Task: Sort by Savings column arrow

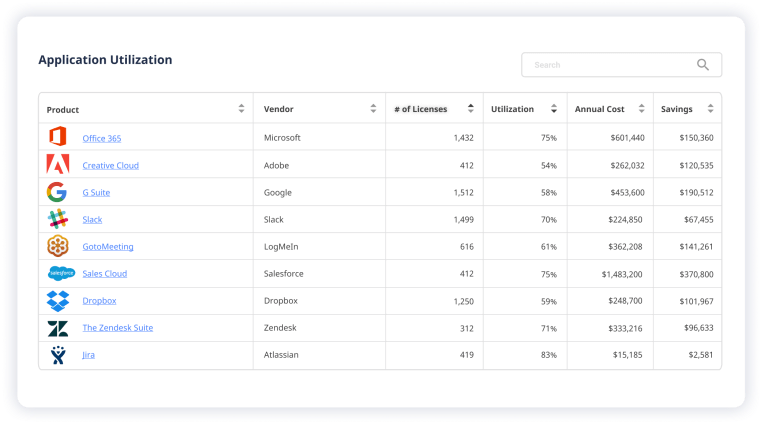Action: [710, 109]
